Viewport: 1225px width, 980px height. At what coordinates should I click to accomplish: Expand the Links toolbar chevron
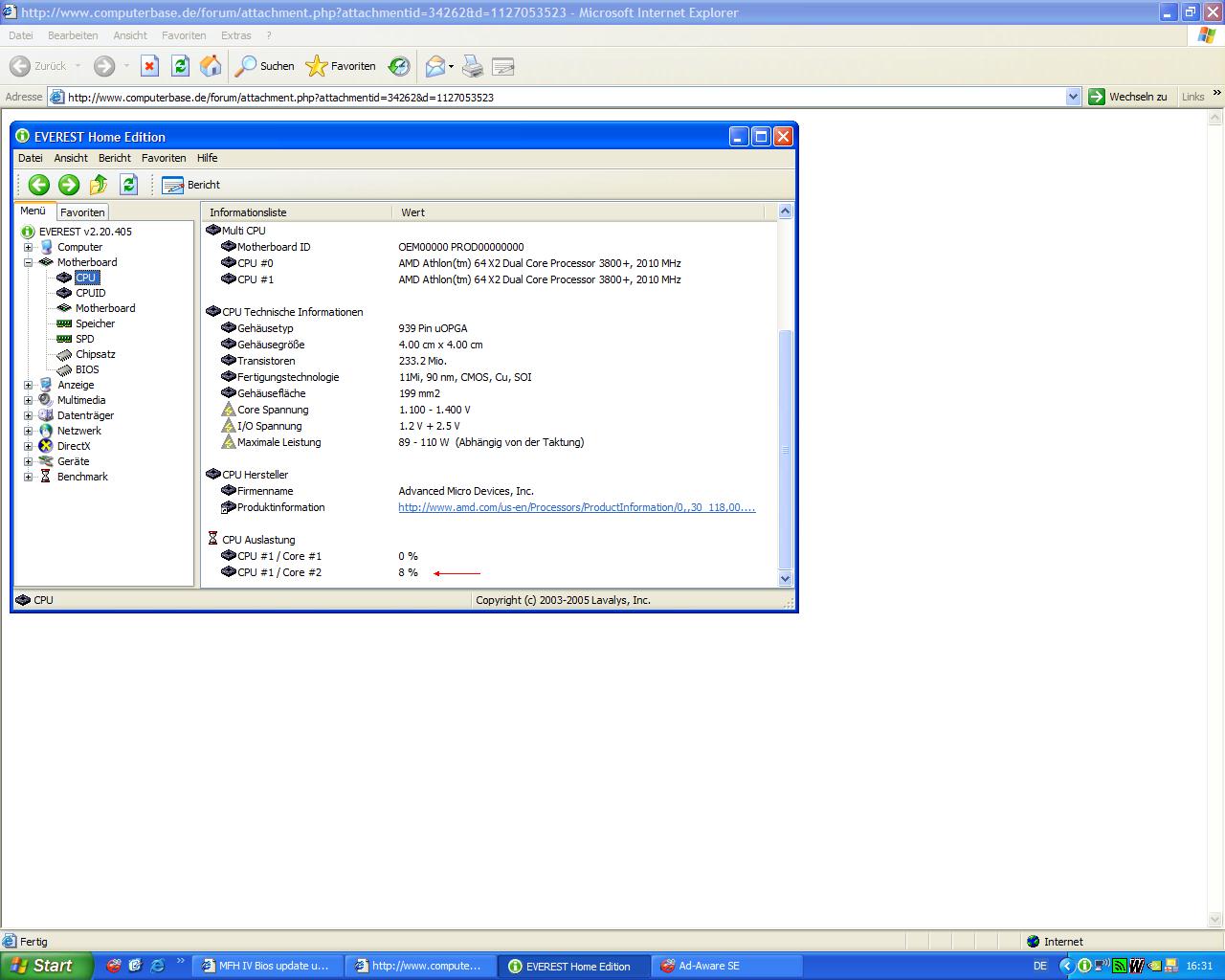[x=1216, y=94]
